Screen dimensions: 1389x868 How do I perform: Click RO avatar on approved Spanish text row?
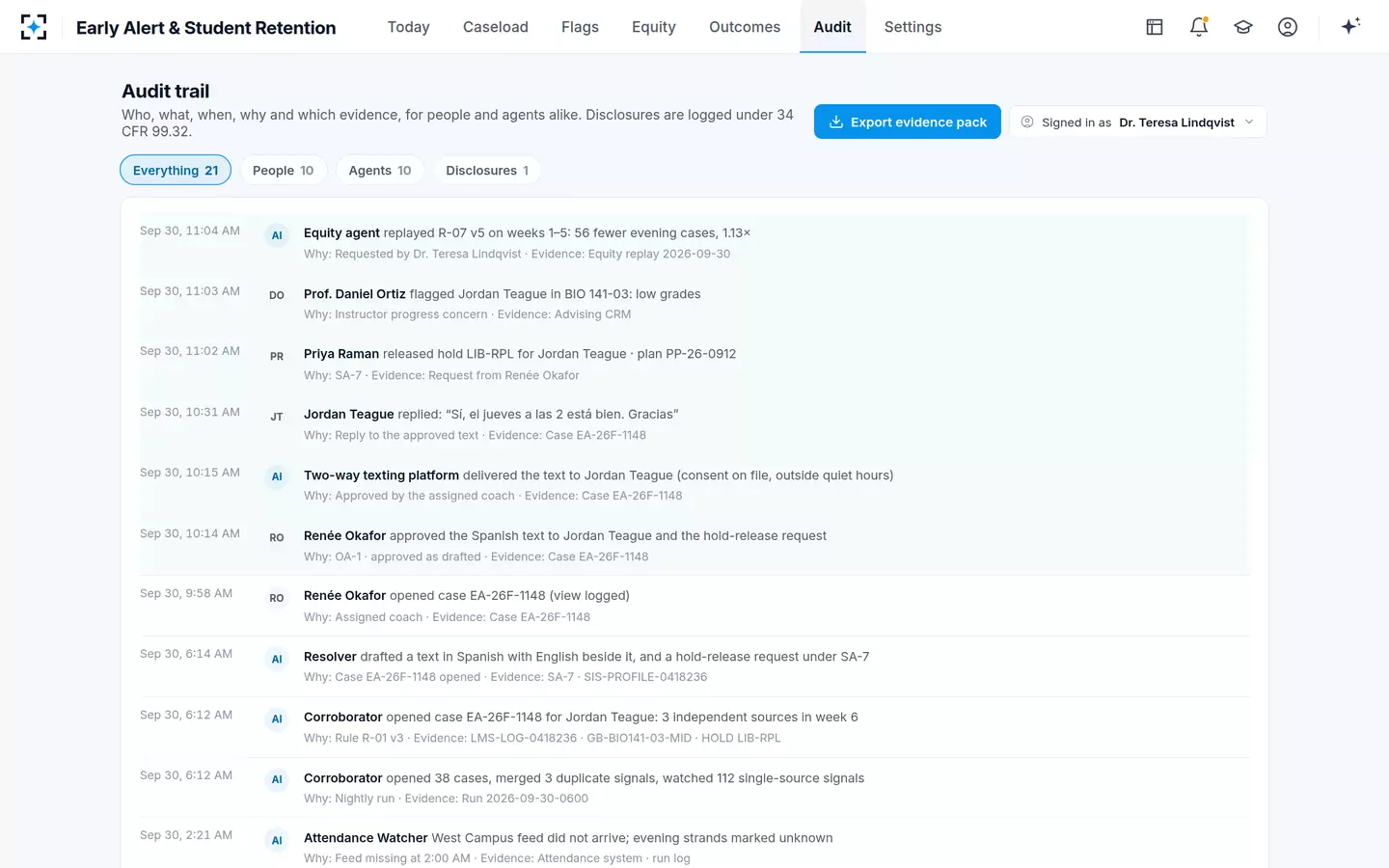277,537
